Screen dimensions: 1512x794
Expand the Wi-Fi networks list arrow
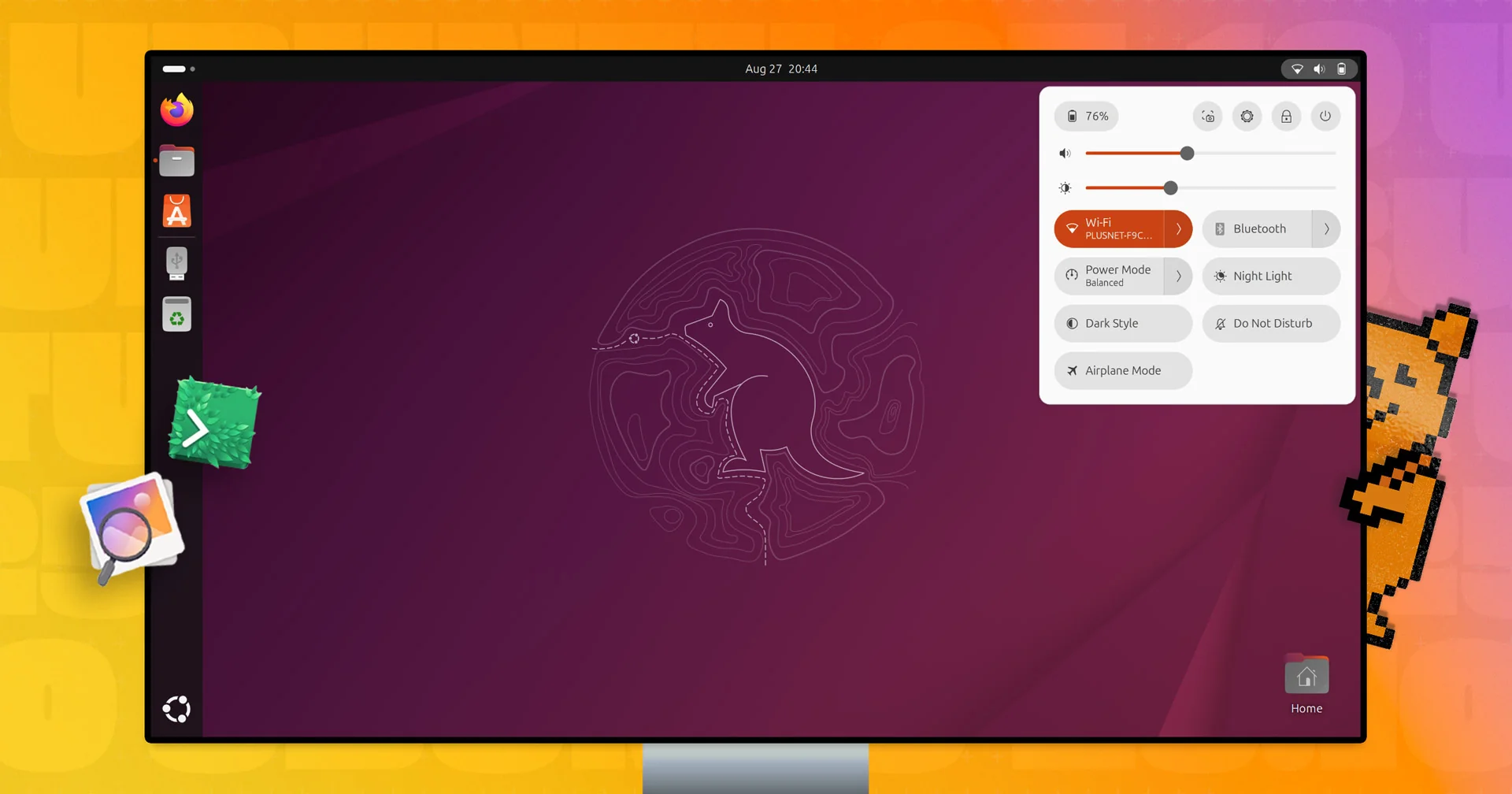(1179, 229)
